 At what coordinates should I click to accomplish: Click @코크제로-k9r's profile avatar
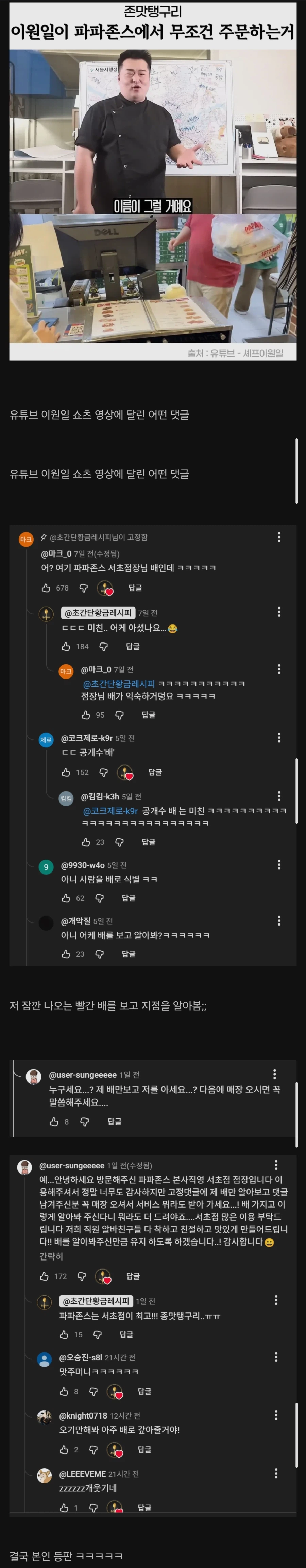47,740
